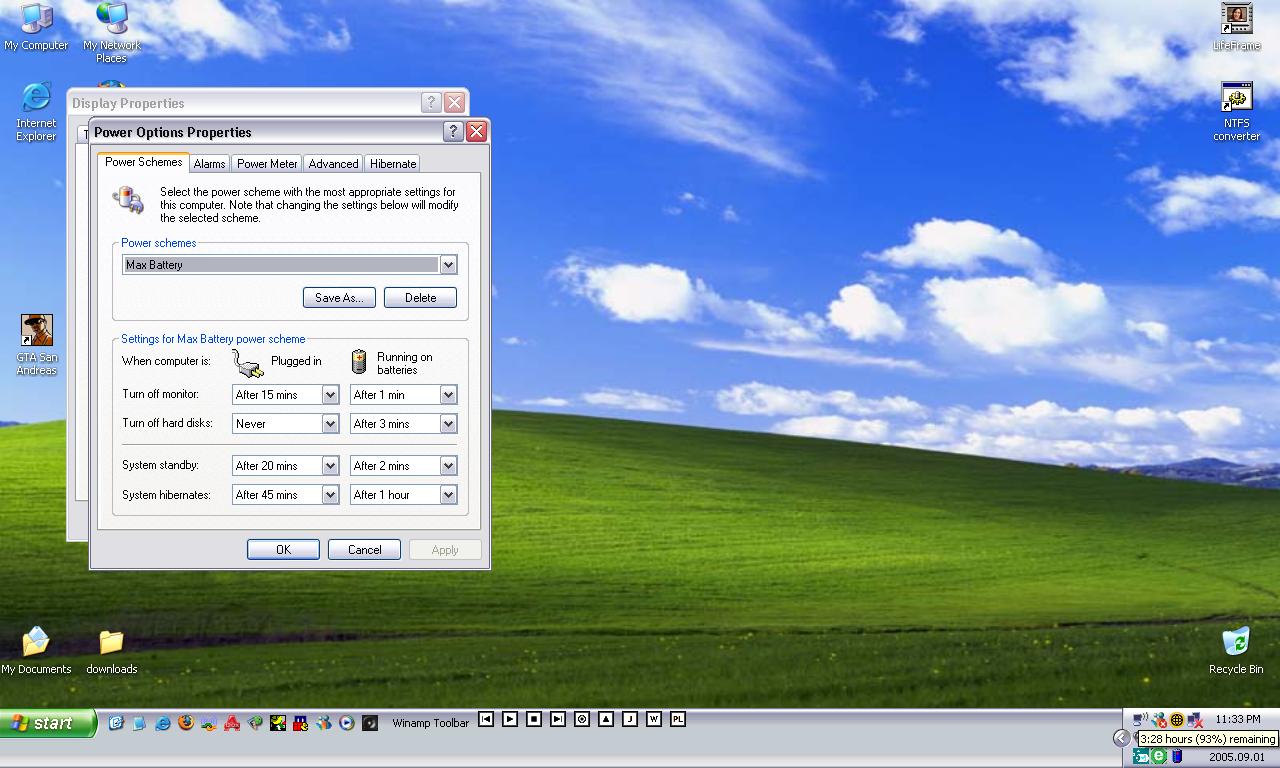Switch to the Advanced tab
This screenshot has height=768, width=1280.
(x=333, y=163)
